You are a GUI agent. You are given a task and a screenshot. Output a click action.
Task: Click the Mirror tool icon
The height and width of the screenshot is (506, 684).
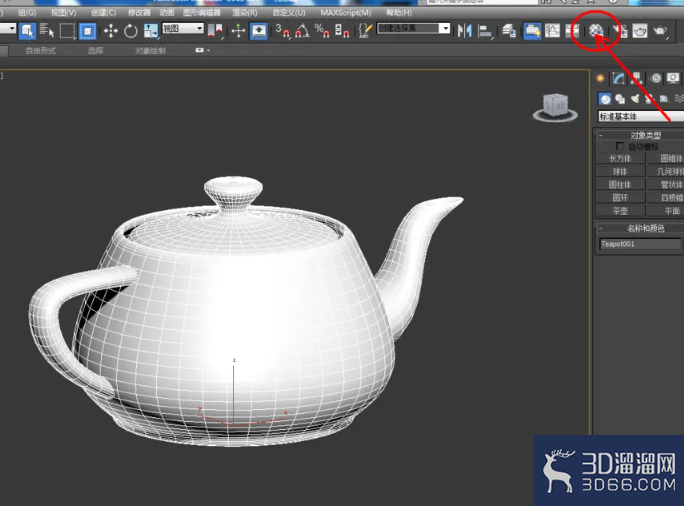[x=465, y=31]
